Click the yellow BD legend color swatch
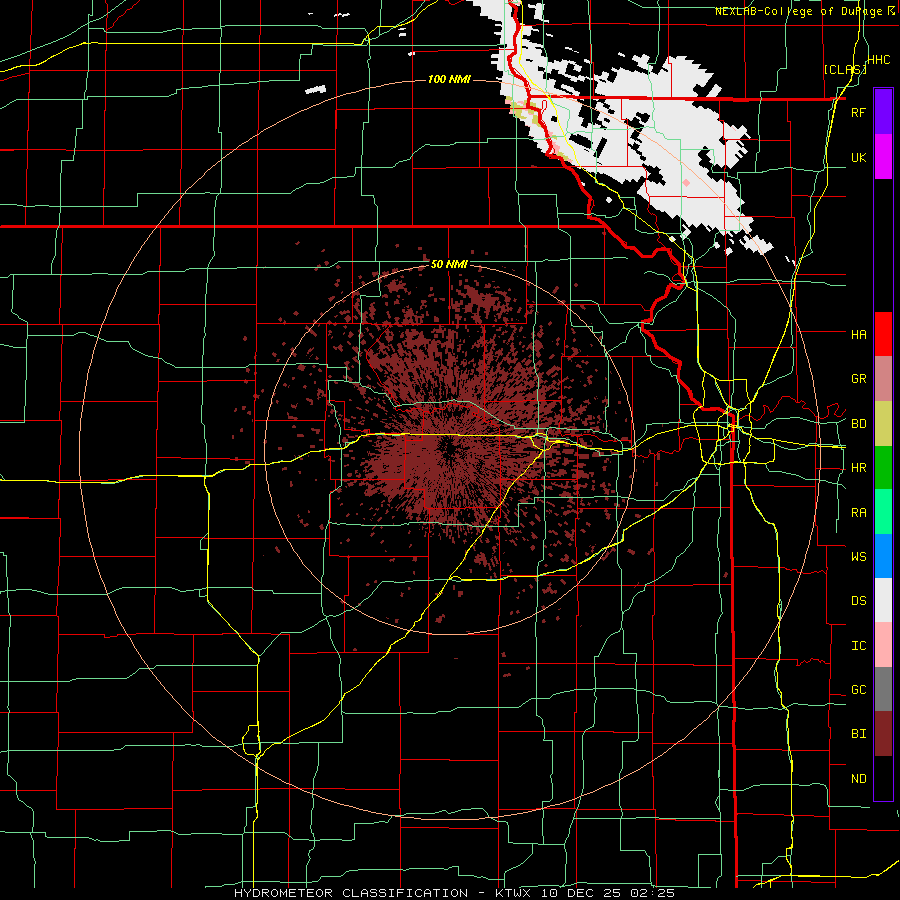This screenshot has height=900, width=900. click(883, 424)
